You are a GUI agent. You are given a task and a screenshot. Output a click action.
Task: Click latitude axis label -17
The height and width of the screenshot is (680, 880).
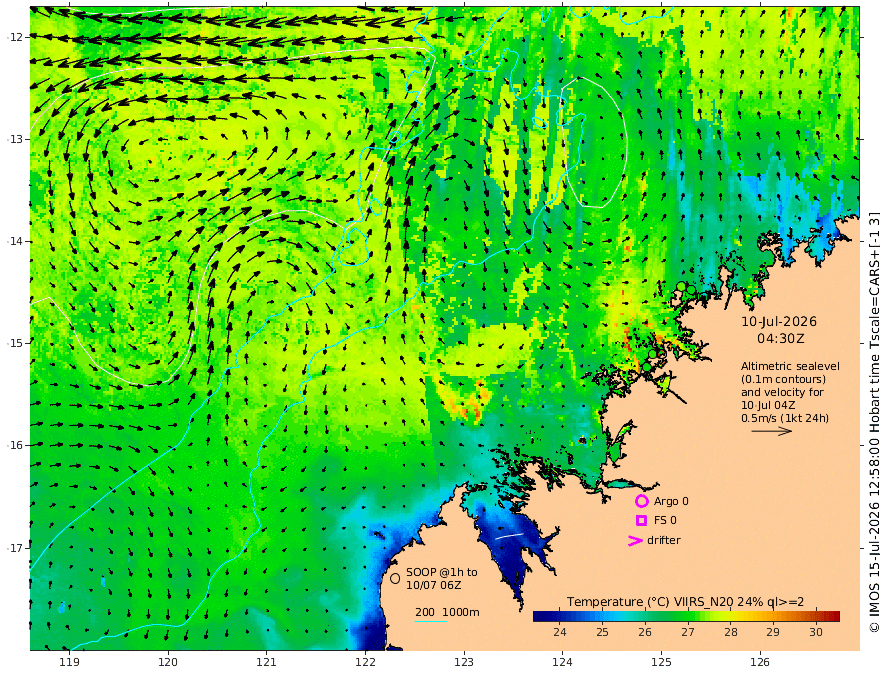pos(15,547)
